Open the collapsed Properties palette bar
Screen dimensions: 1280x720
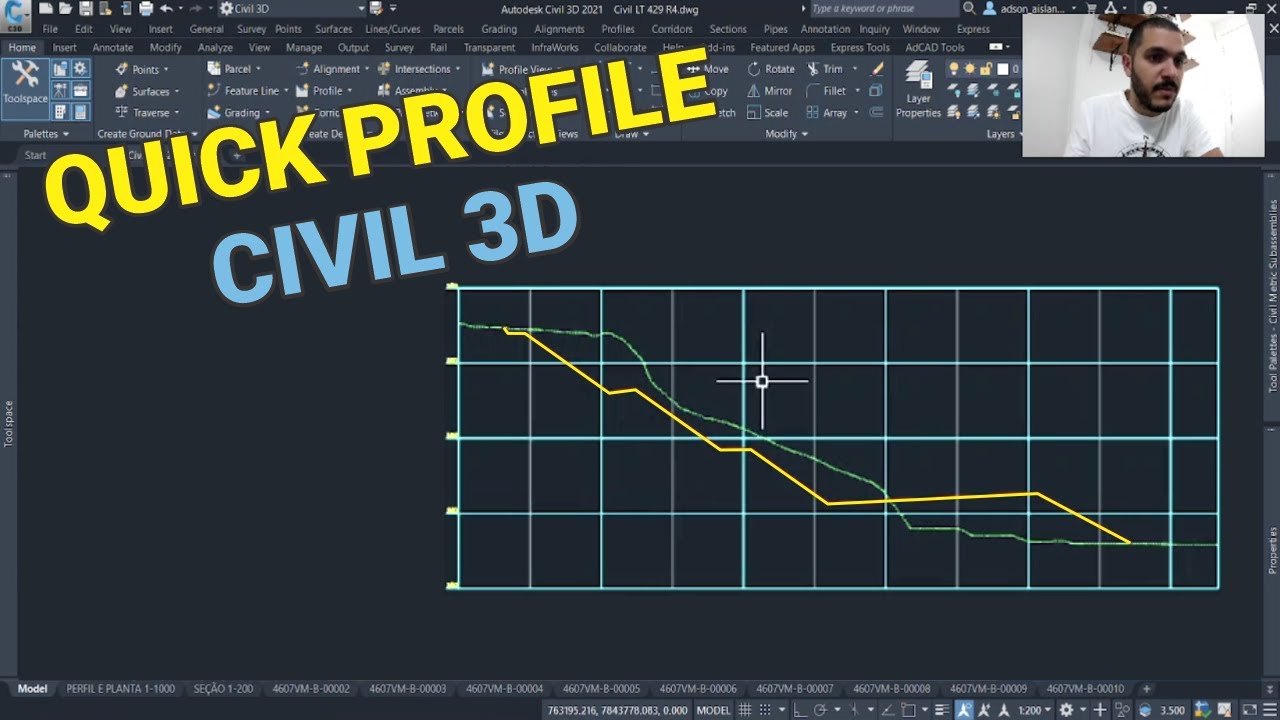click(x=1272, y=550)
